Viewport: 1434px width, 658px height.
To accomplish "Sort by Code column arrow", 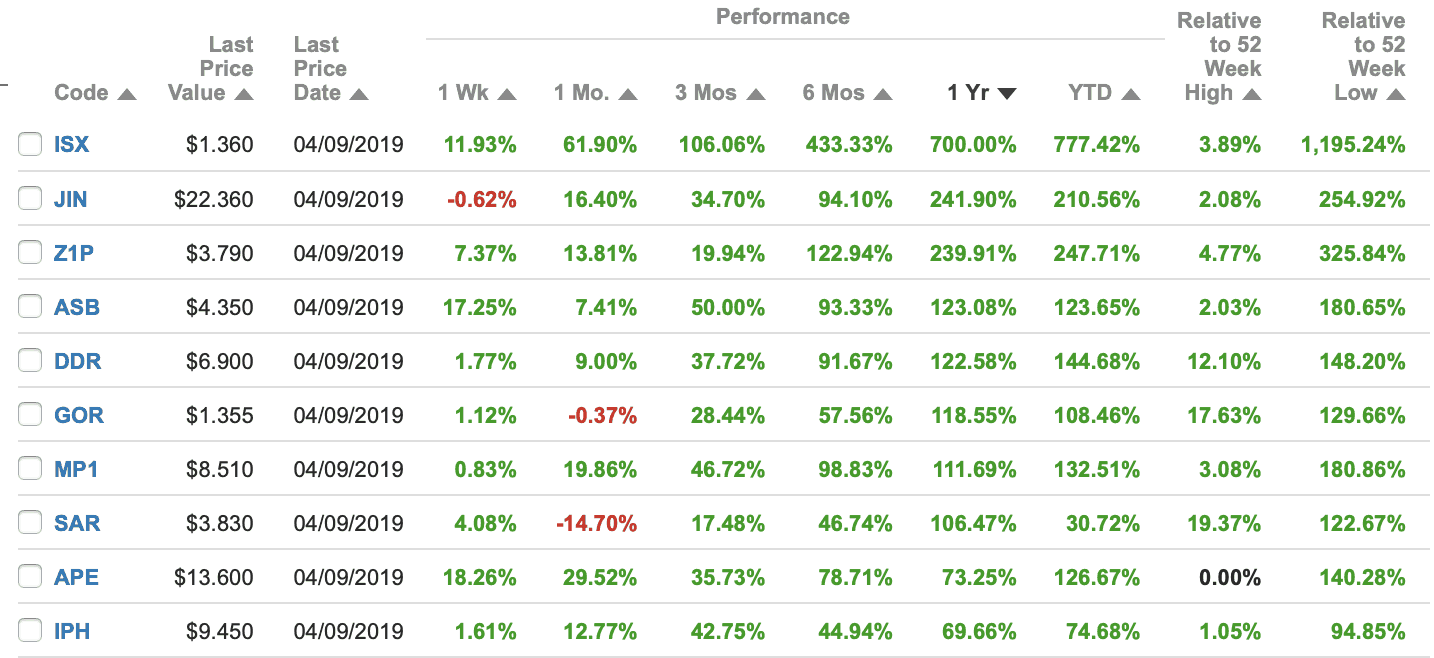I will 127,94.
